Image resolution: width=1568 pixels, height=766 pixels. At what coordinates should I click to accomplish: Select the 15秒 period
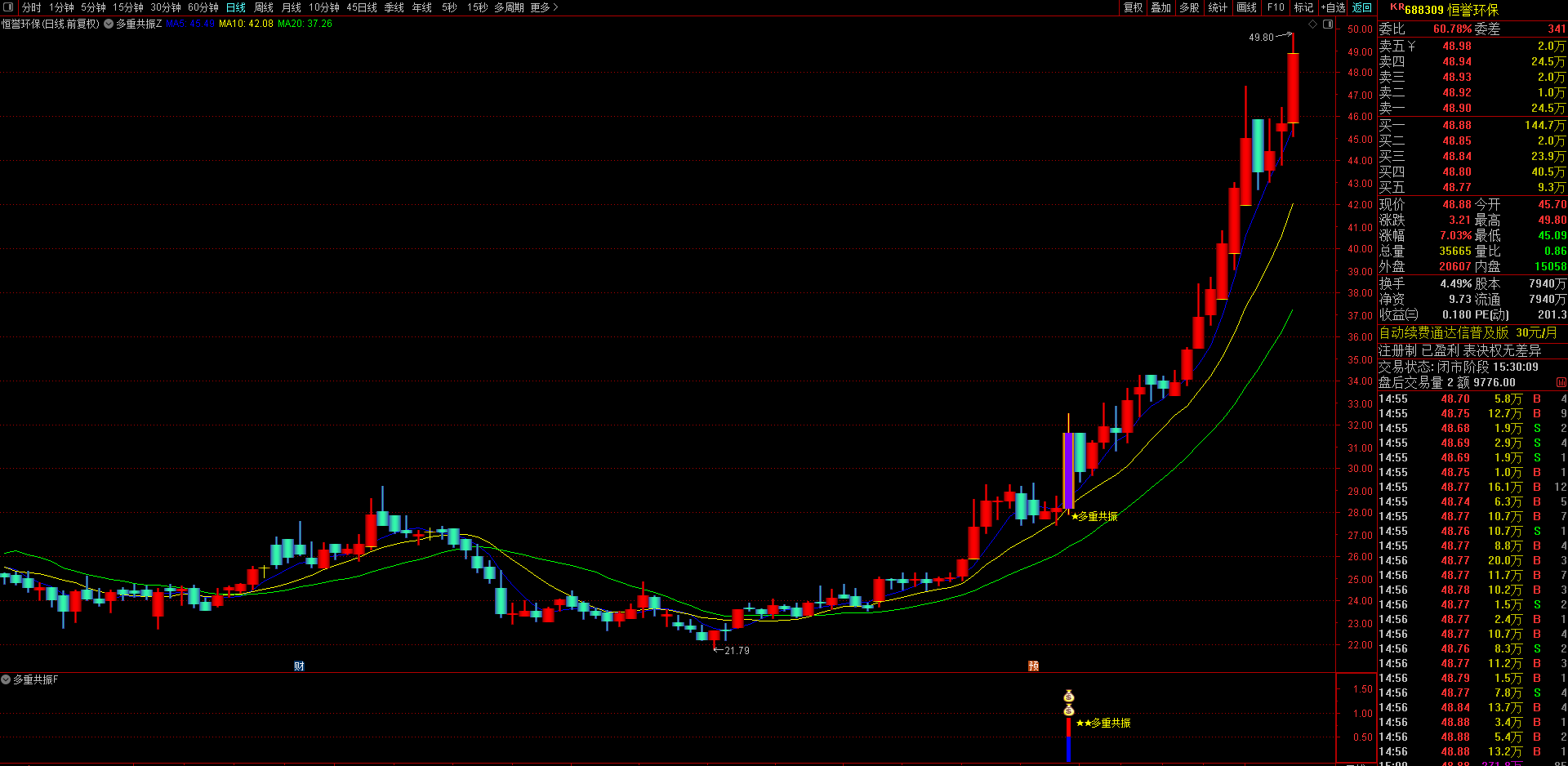477,7
